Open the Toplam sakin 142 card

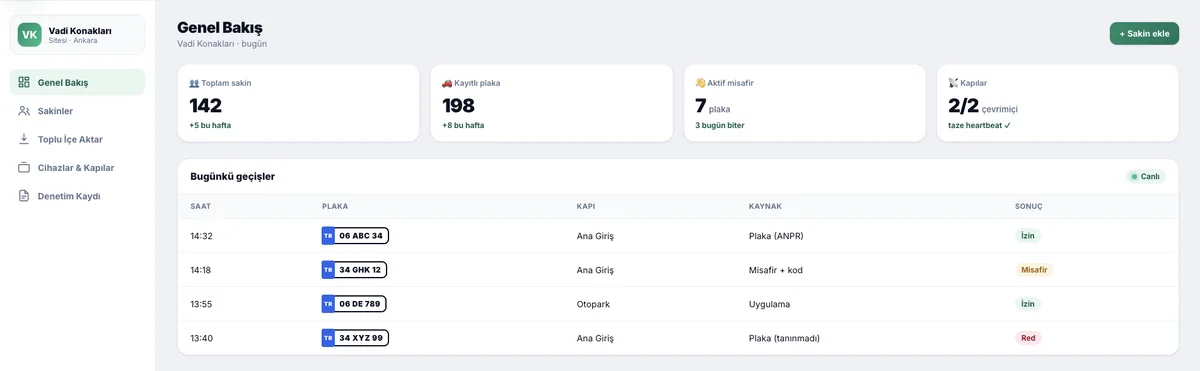298,103
